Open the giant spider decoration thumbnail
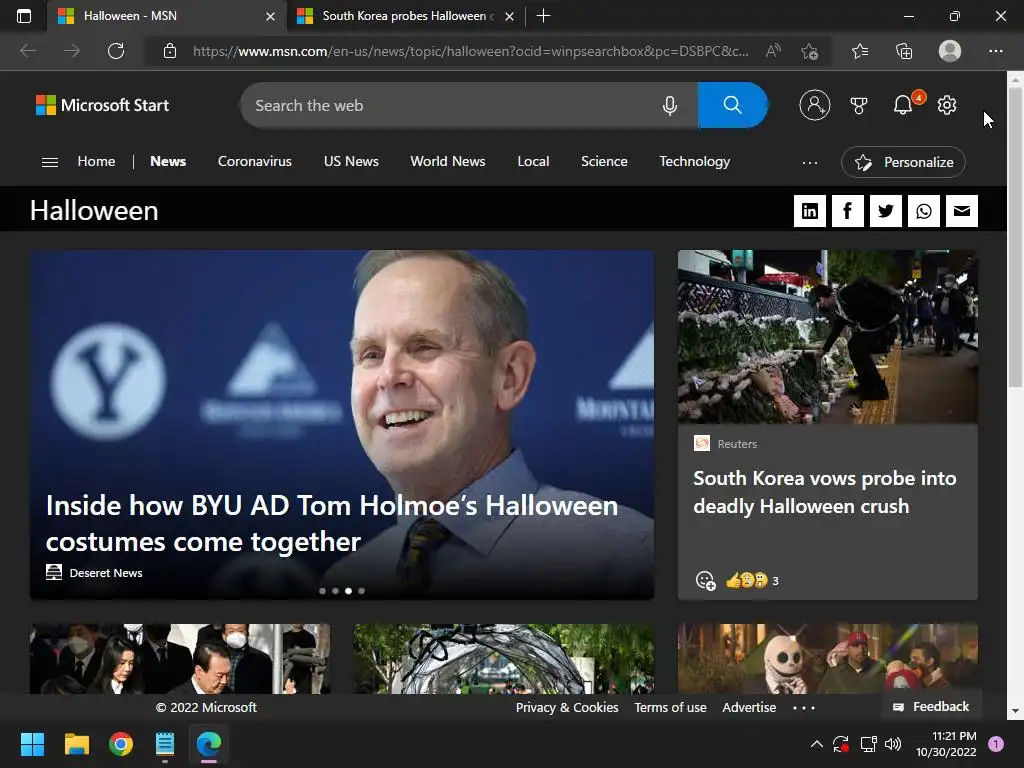Image resolution: width=1024 pixels, height=768 pixels. (504, 659)
